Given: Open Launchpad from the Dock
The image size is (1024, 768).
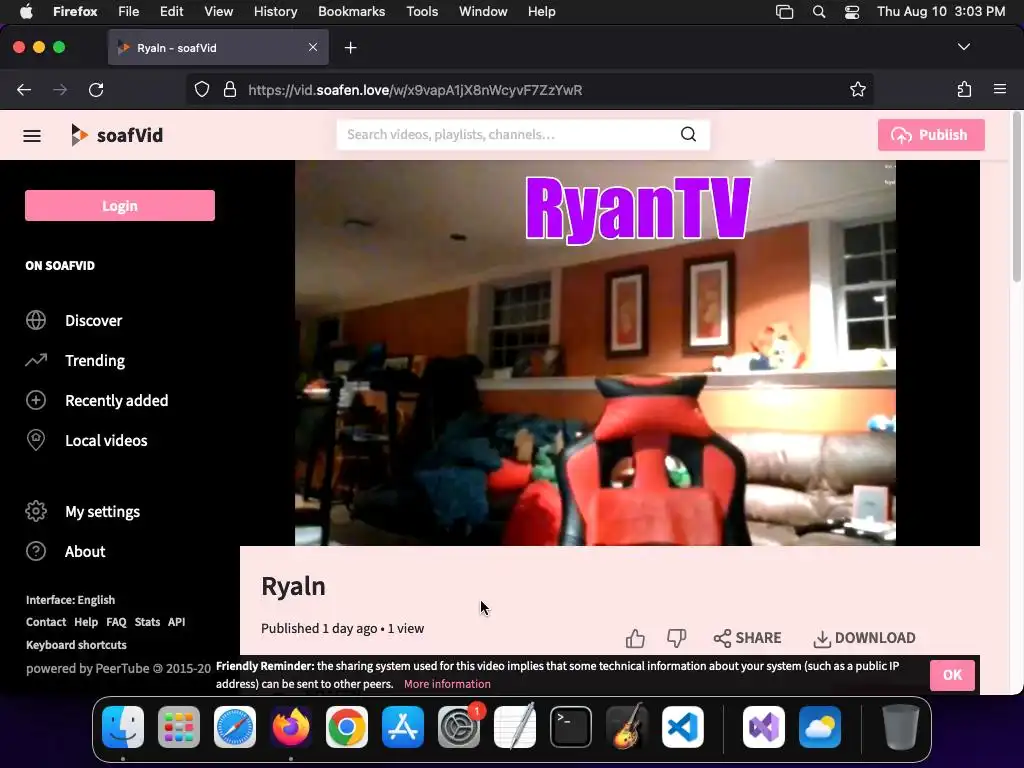Looking at the screenshot, I should point(179,727).
